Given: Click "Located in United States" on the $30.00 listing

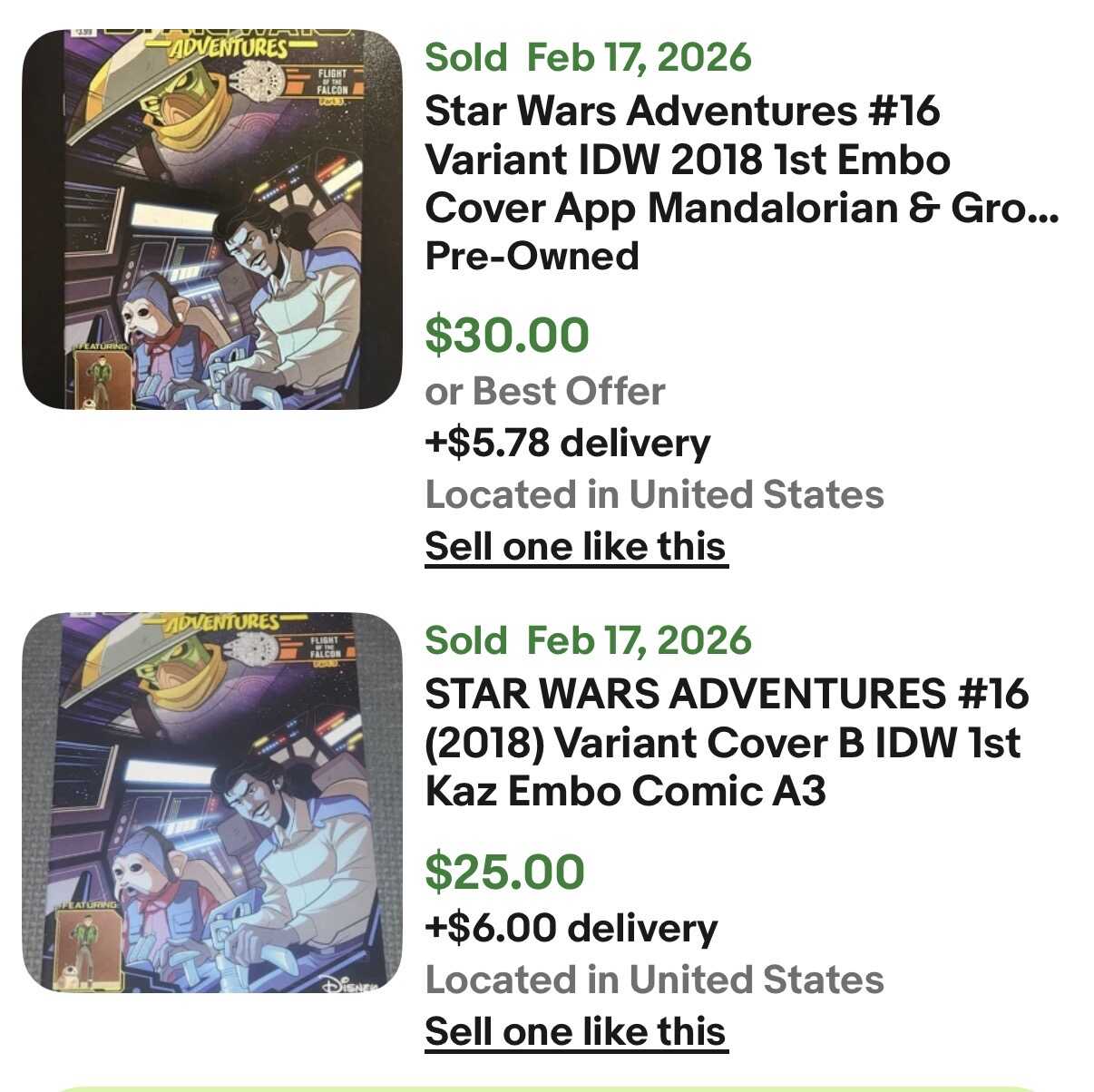Looking at the screenshot, I should (654, 495).
